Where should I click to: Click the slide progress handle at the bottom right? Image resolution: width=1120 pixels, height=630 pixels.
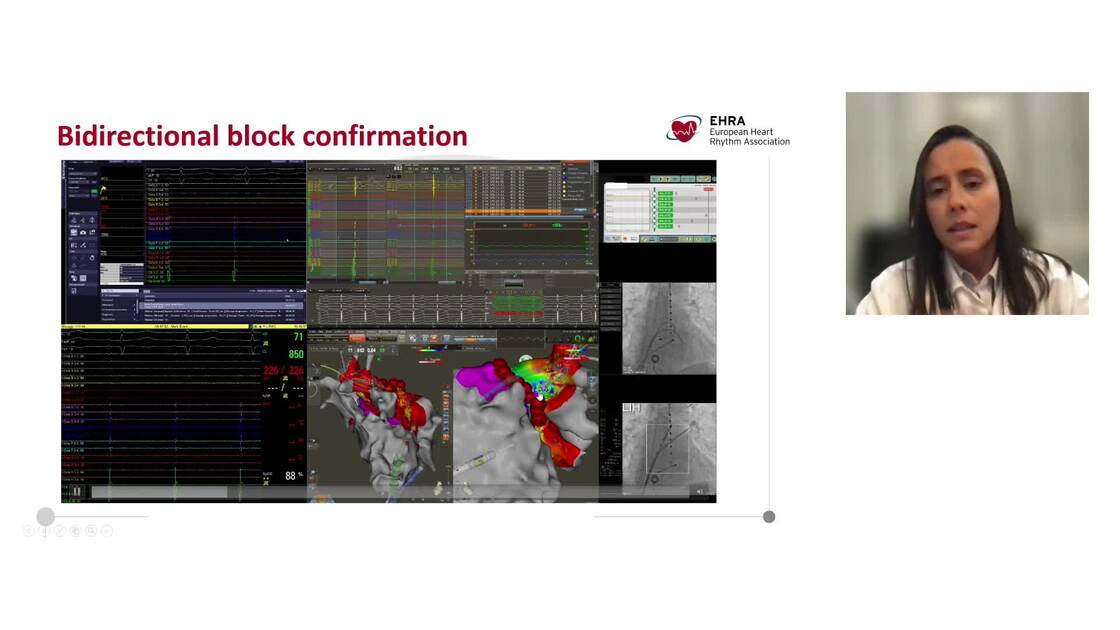(769, 516)
